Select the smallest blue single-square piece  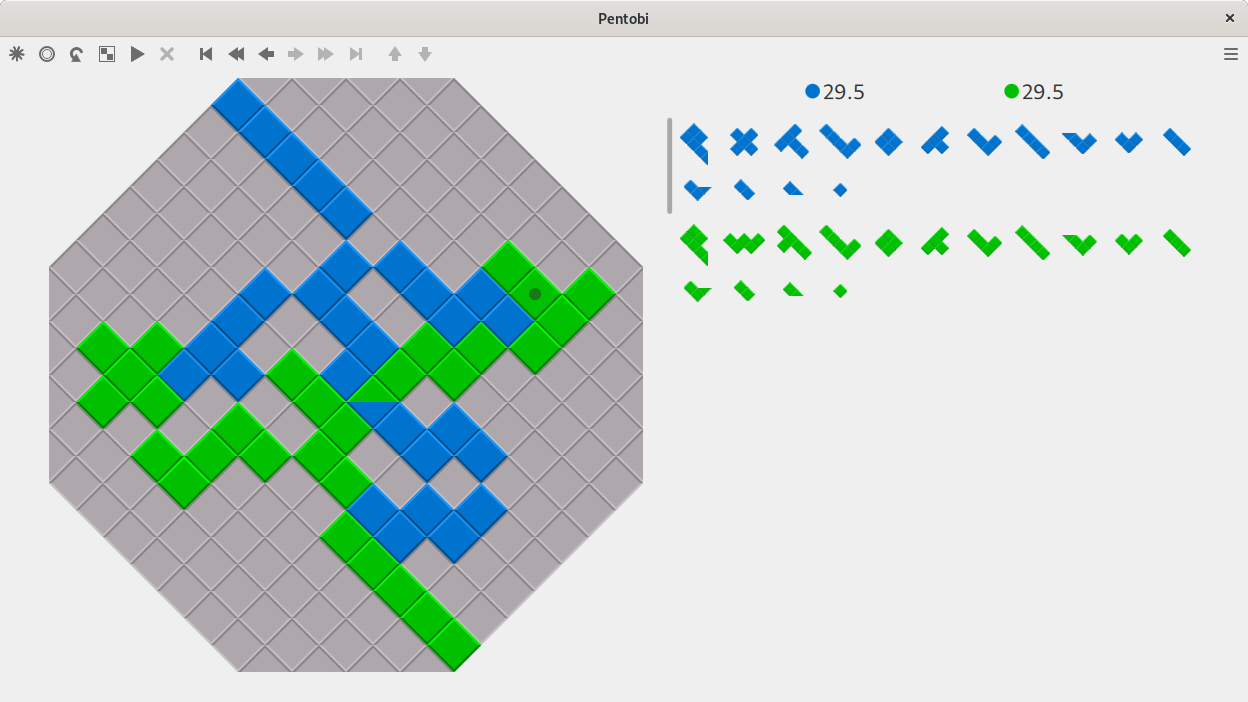(x=840, y=190)
